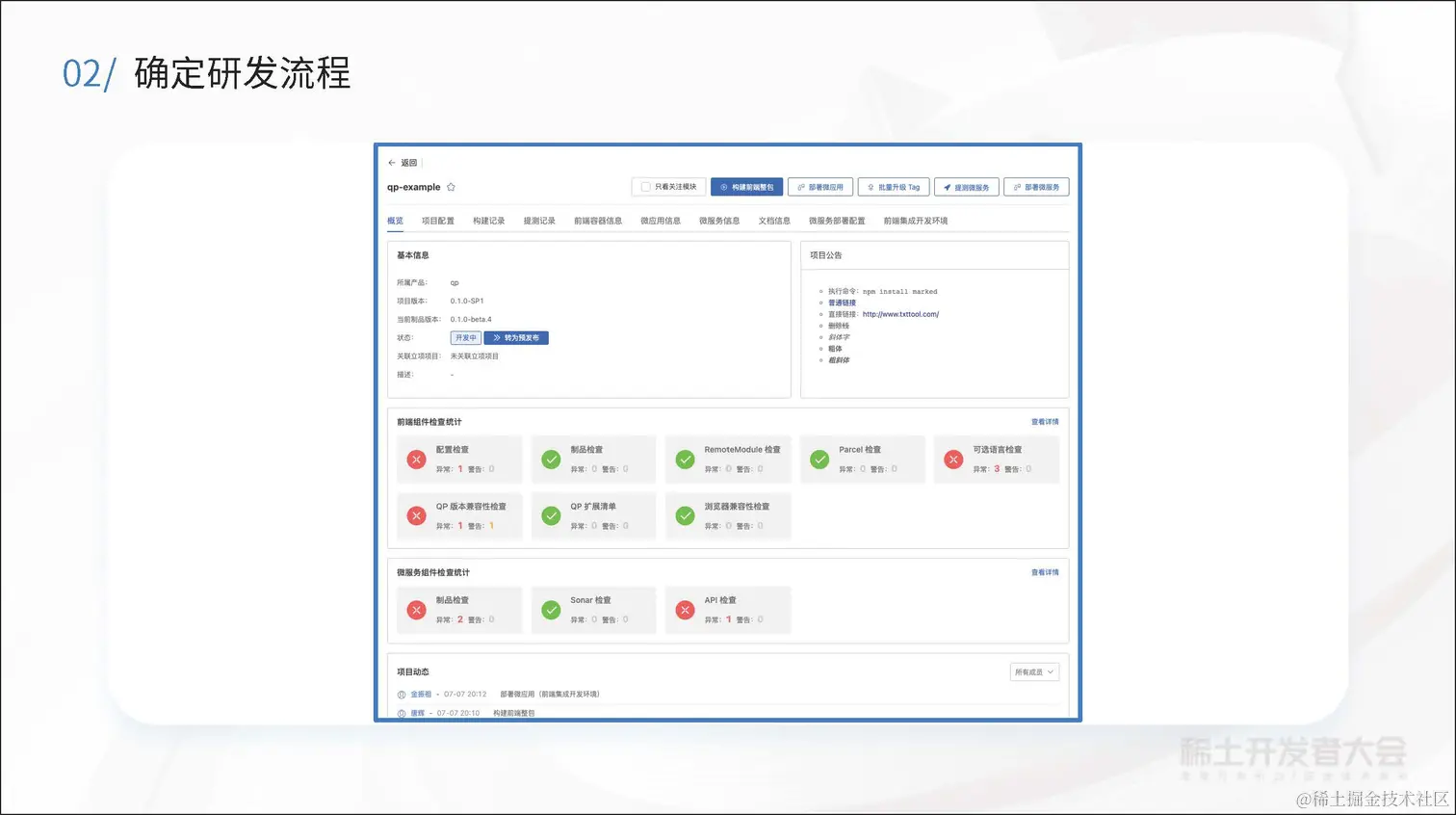The height and width of the screenshot is (815, 1456).
Task: Click the 基本信息 section heading
Action: point(413,255)
